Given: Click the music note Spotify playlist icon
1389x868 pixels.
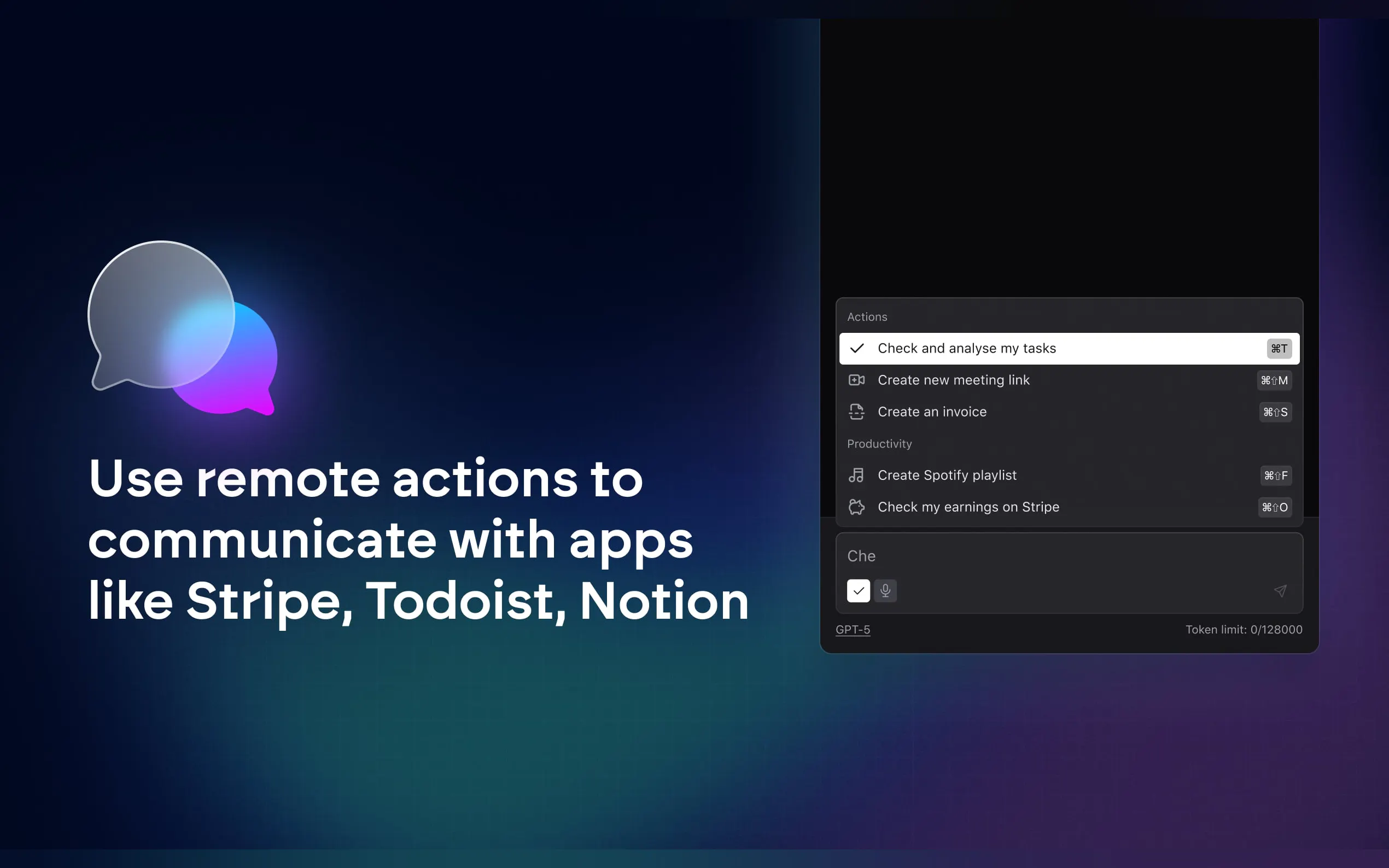Looking at the screenshot, I should coord(857,476).
